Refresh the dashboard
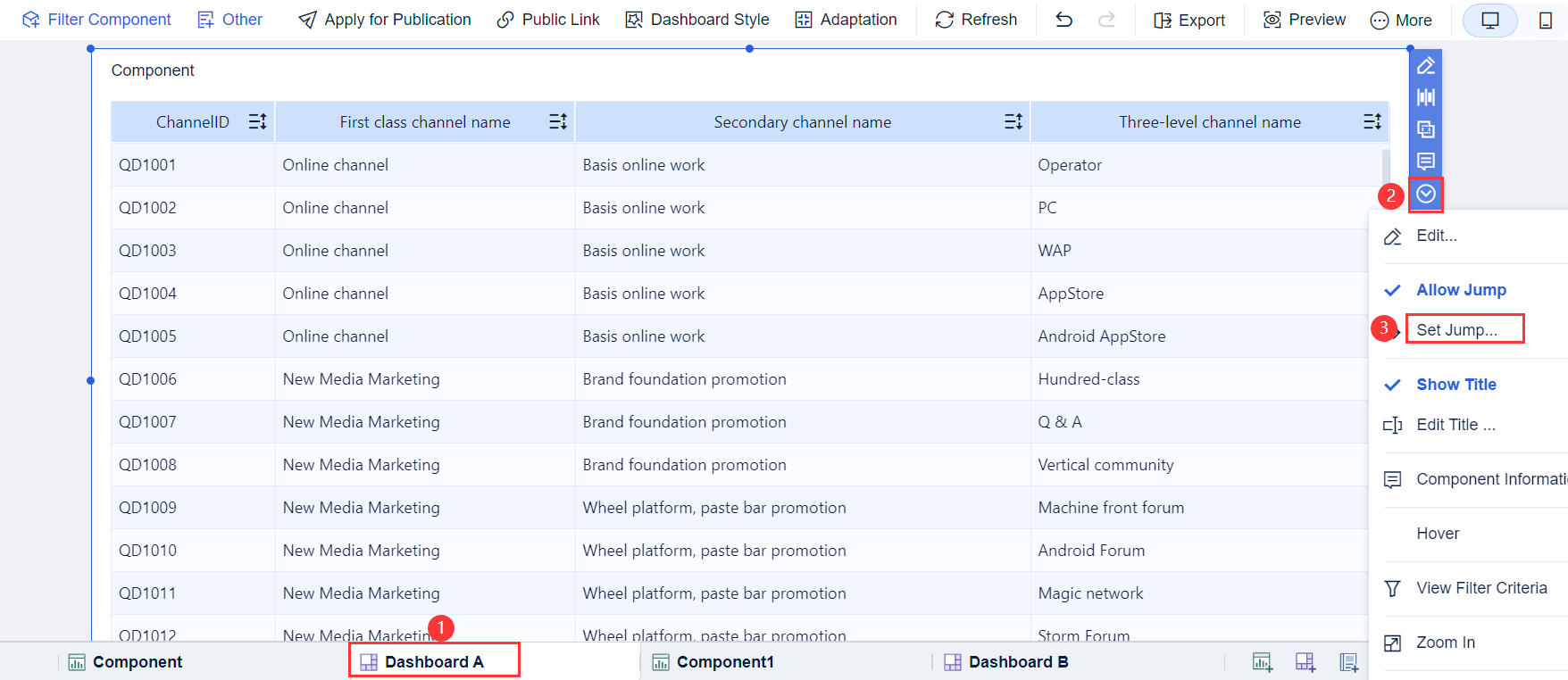The width and height of the screenshot is (1568, 680). (976, 20)
